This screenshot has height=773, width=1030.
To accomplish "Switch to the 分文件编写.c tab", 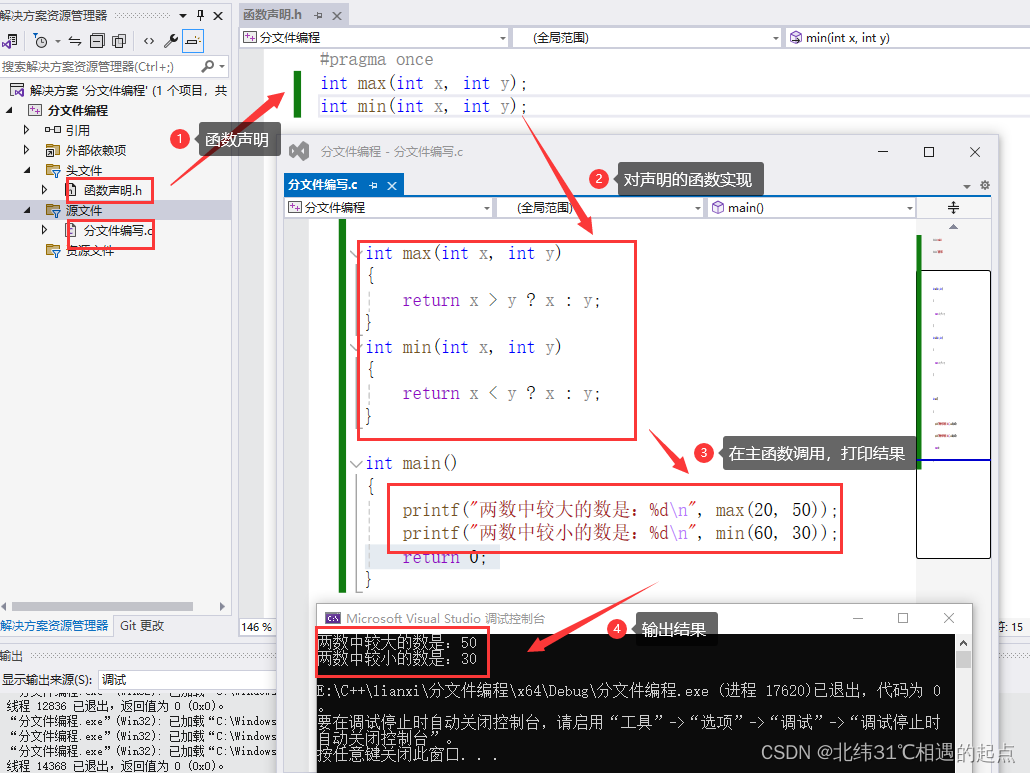I will (323, 185).
